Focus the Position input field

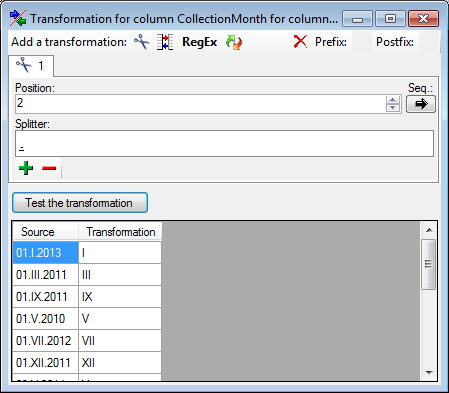tap(200, 104)
